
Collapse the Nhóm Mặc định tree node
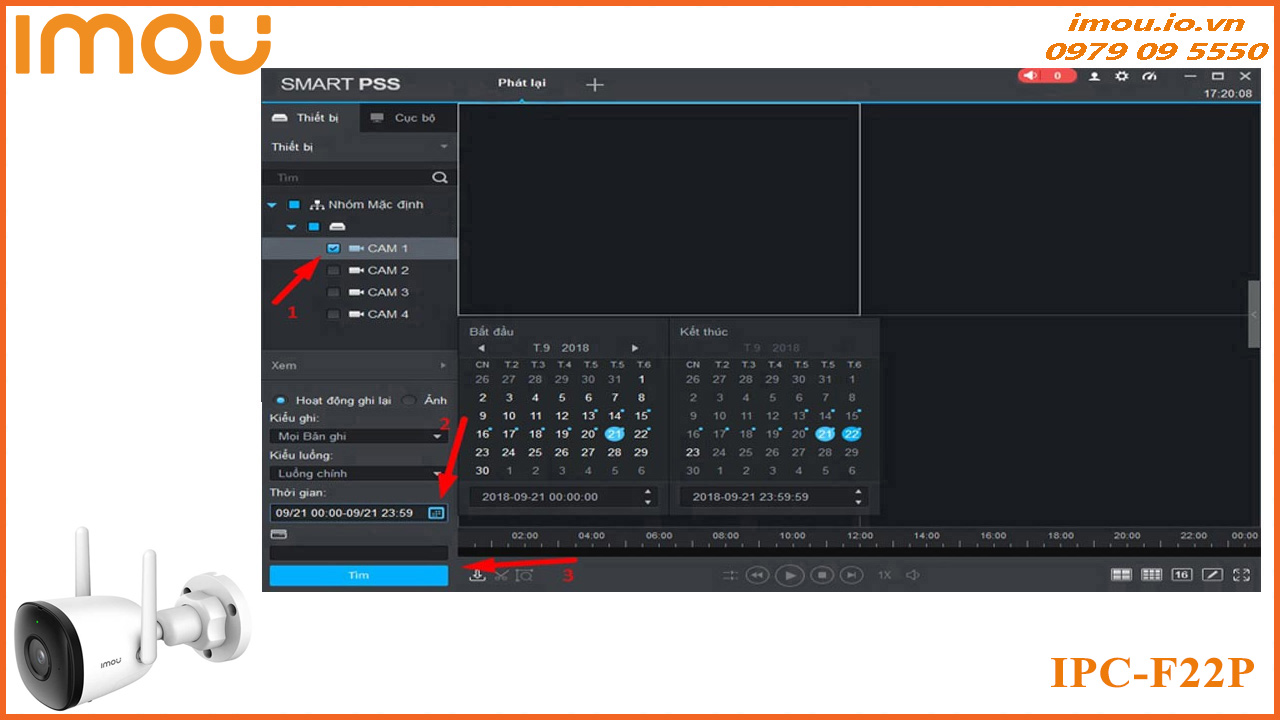(x=272, y=205)
